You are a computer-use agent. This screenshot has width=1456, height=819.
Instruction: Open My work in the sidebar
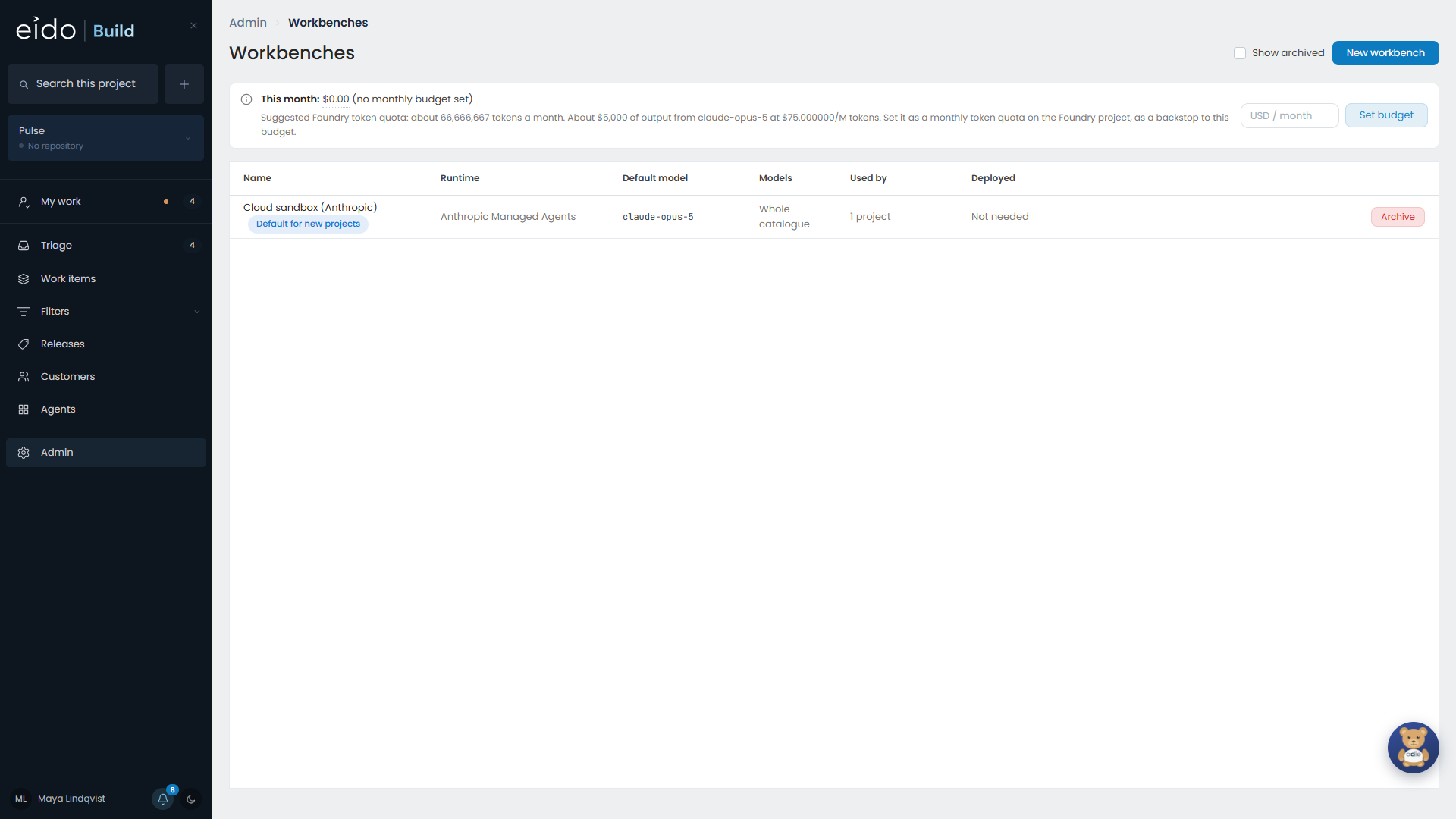click(106, 202)
